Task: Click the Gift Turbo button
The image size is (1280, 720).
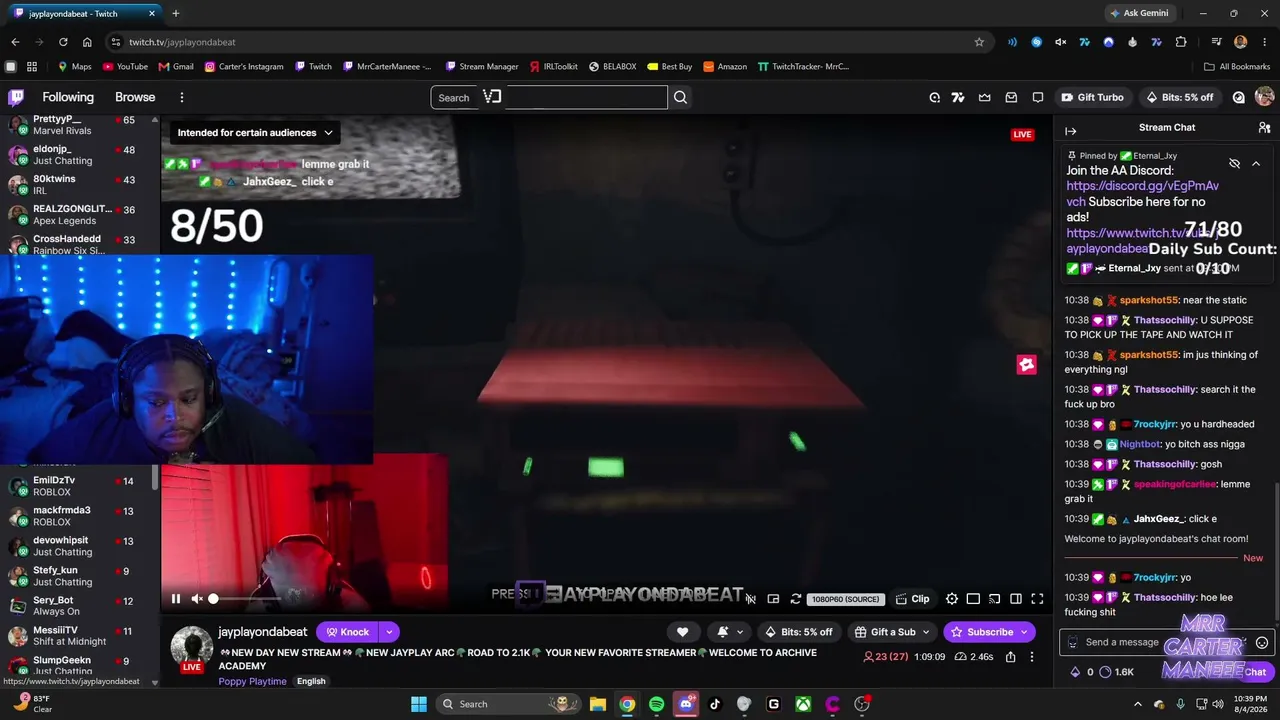Action: [x=1092, y=97]
